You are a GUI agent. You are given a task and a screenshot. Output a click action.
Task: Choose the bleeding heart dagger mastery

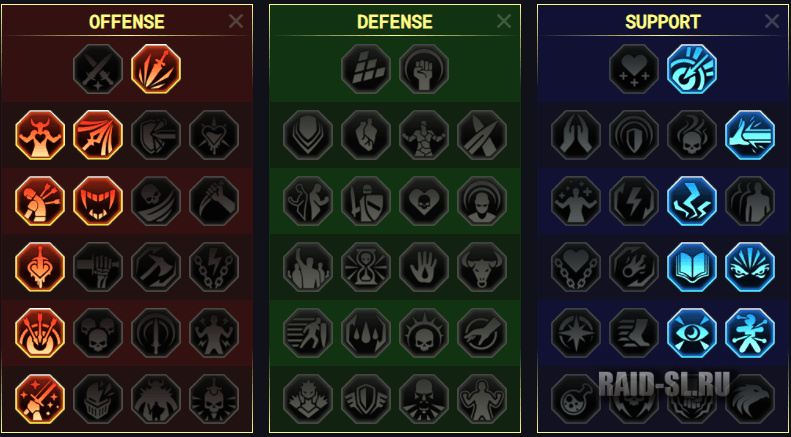[x=40, y=267]
